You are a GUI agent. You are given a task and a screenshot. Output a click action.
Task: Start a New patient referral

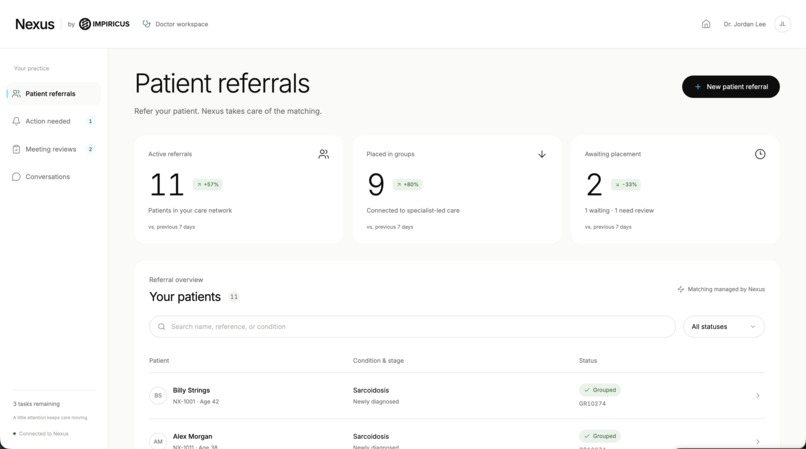[730, 87]
